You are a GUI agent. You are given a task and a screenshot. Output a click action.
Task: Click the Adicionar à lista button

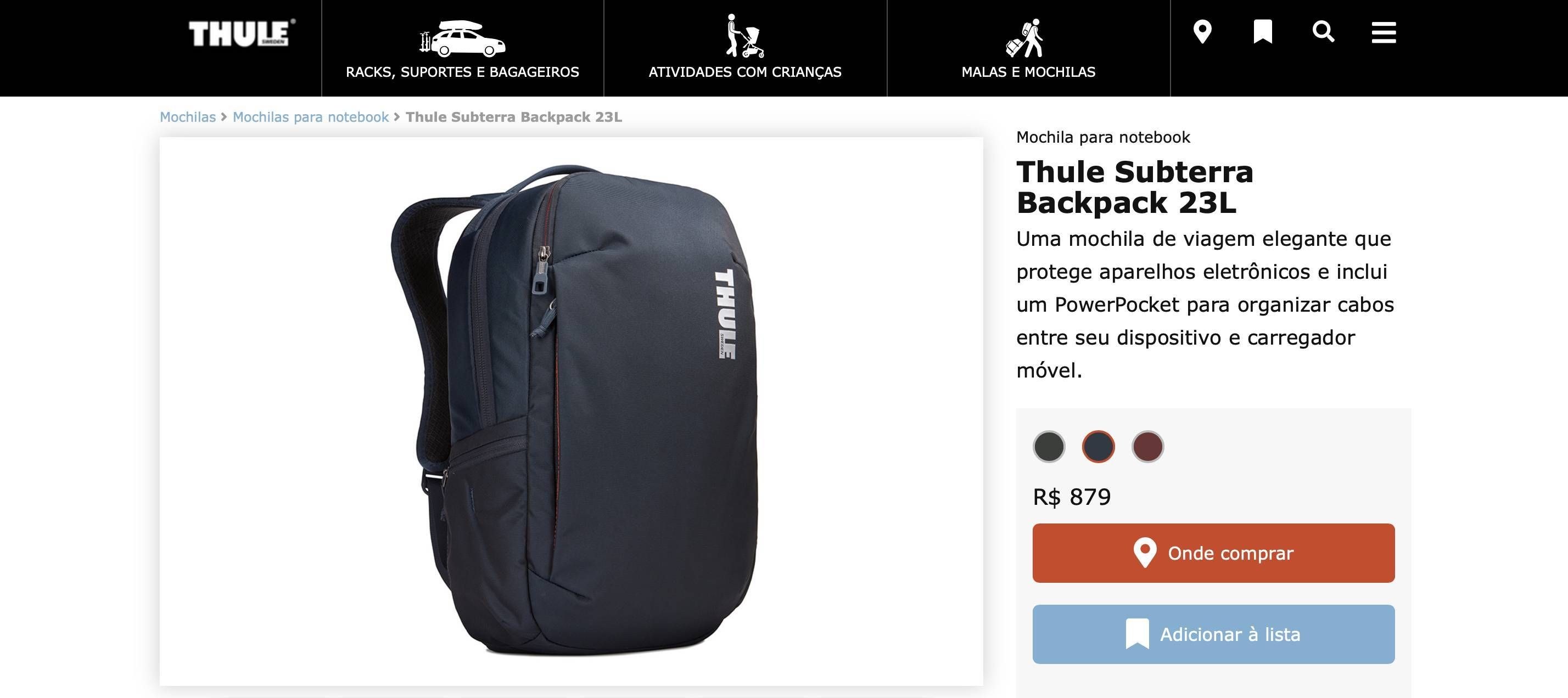[1213, 634]
